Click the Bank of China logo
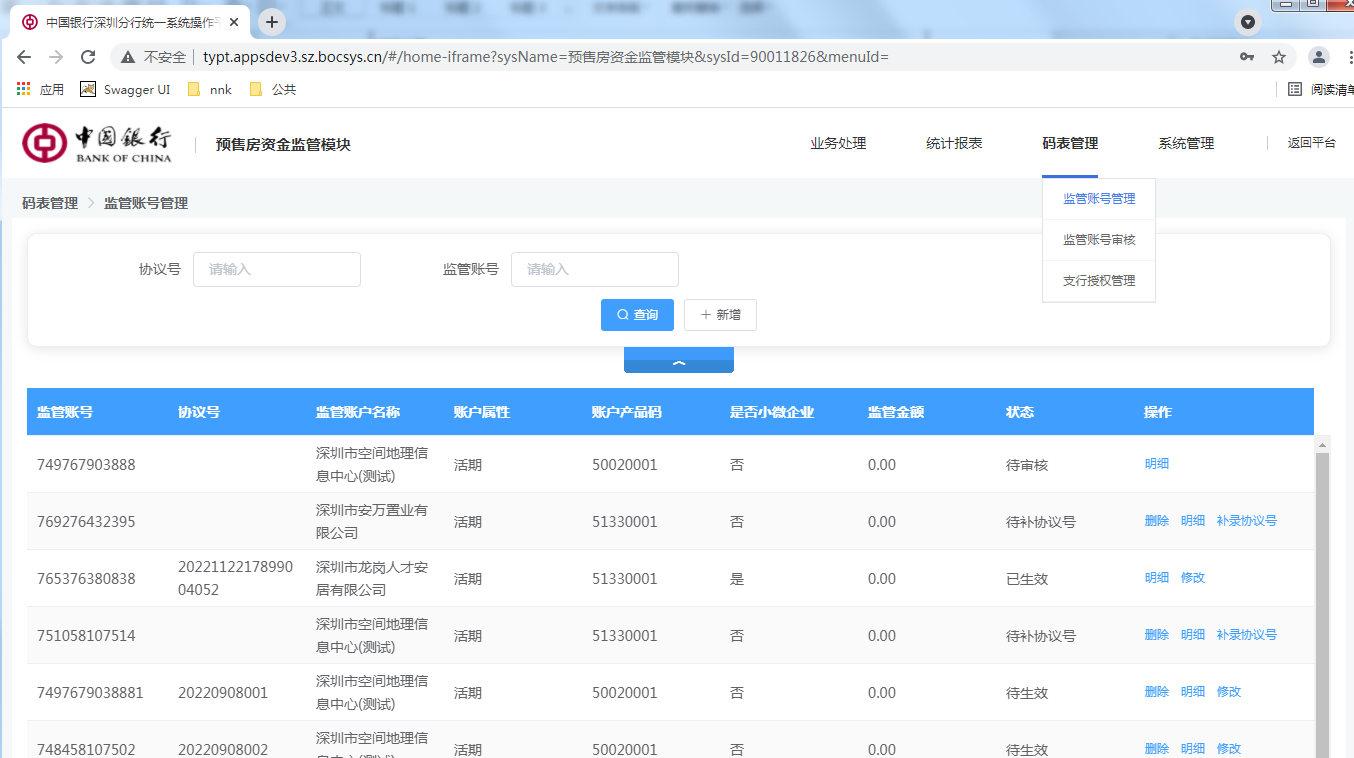This screenshot has width=1354, height=758. tap(97, 144)
